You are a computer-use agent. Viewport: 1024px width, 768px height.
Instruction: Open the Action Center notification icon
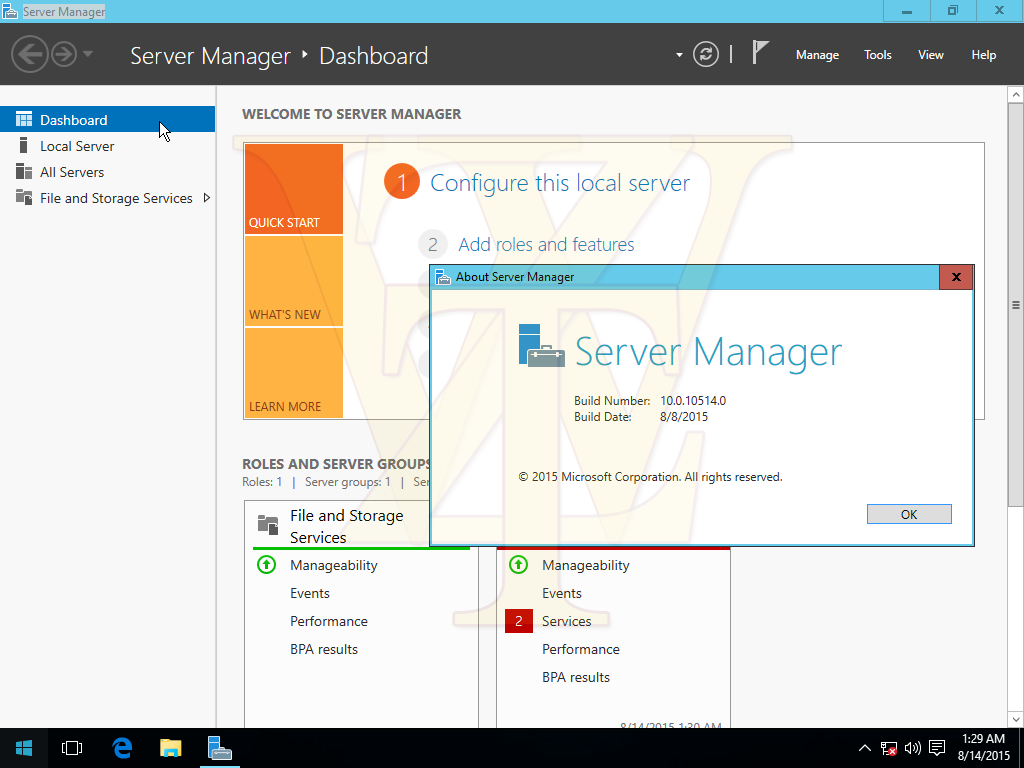(937, 748)
